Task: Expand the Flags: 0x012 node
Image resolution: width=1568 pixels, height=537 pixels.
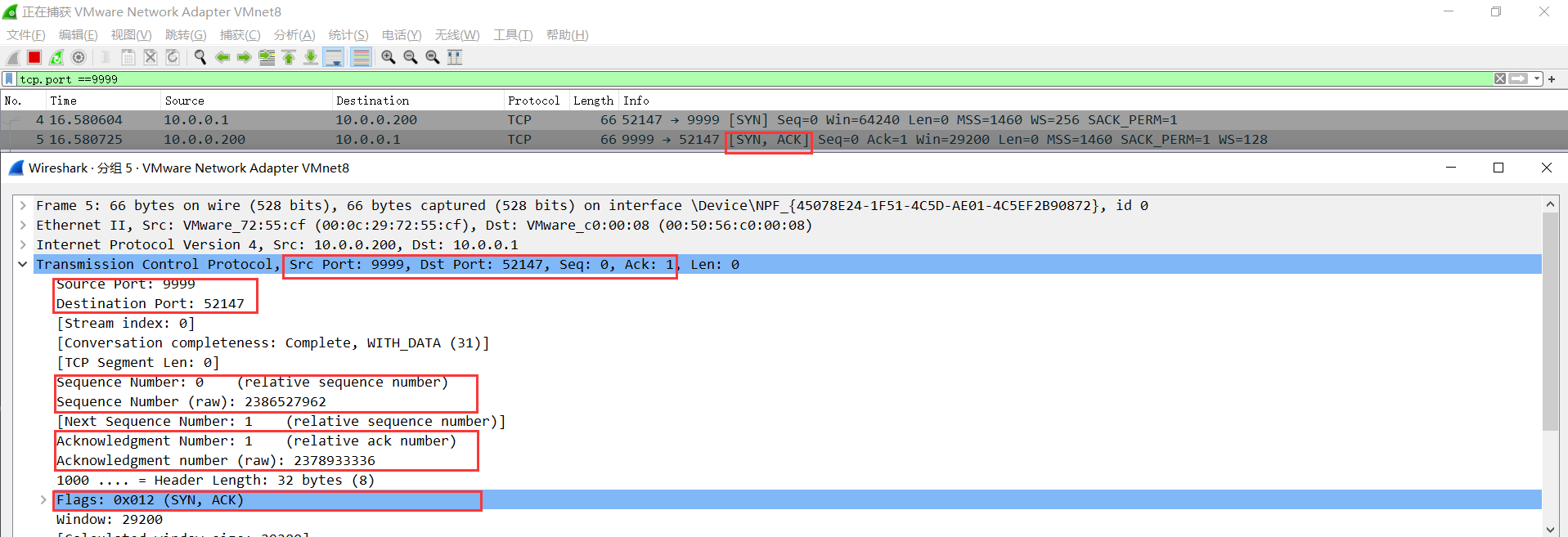Action: [x=43, y=500]
